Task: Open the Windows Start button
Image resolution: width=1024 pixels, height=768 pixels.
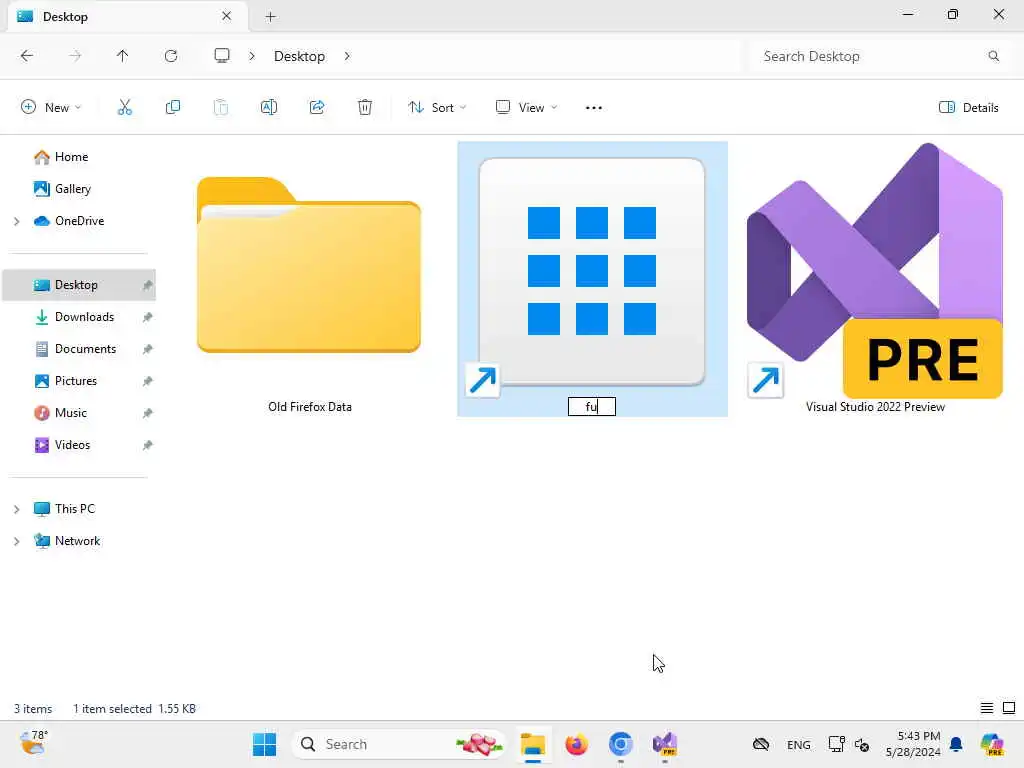Action: [x=264, y=744]
